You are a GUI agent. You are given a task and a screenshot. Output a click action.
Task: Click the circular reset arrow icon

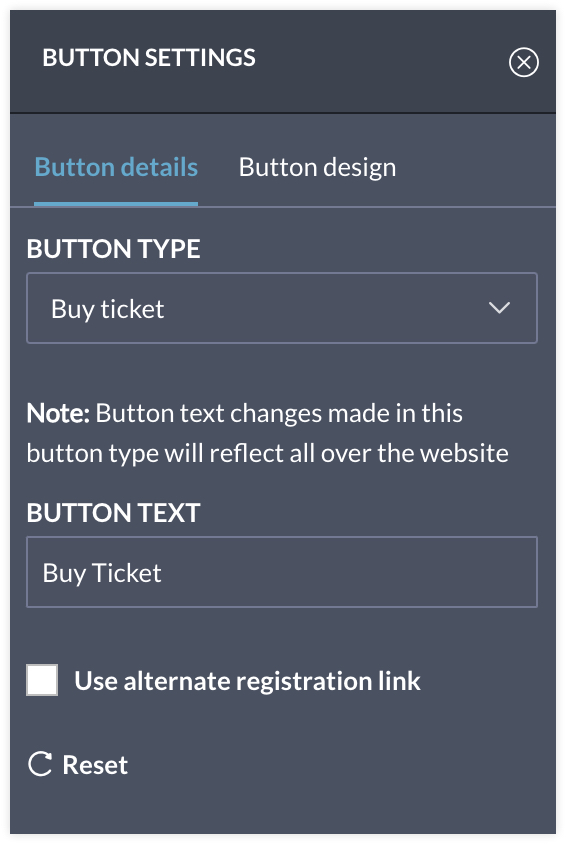(40, 764)
